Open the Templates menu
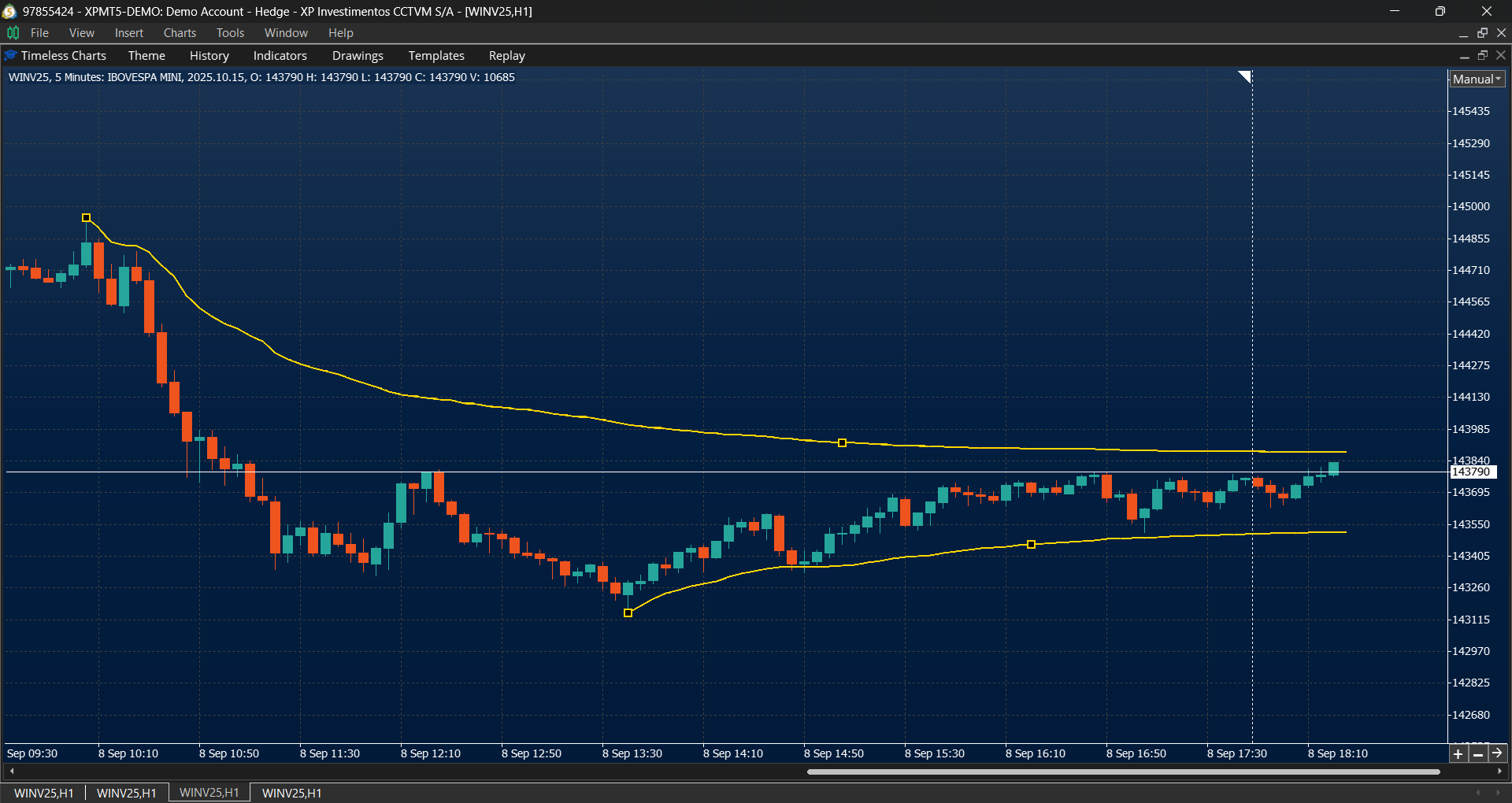Image resolution: width=1512 pixels, height=803 pixels. pos(435,55)
